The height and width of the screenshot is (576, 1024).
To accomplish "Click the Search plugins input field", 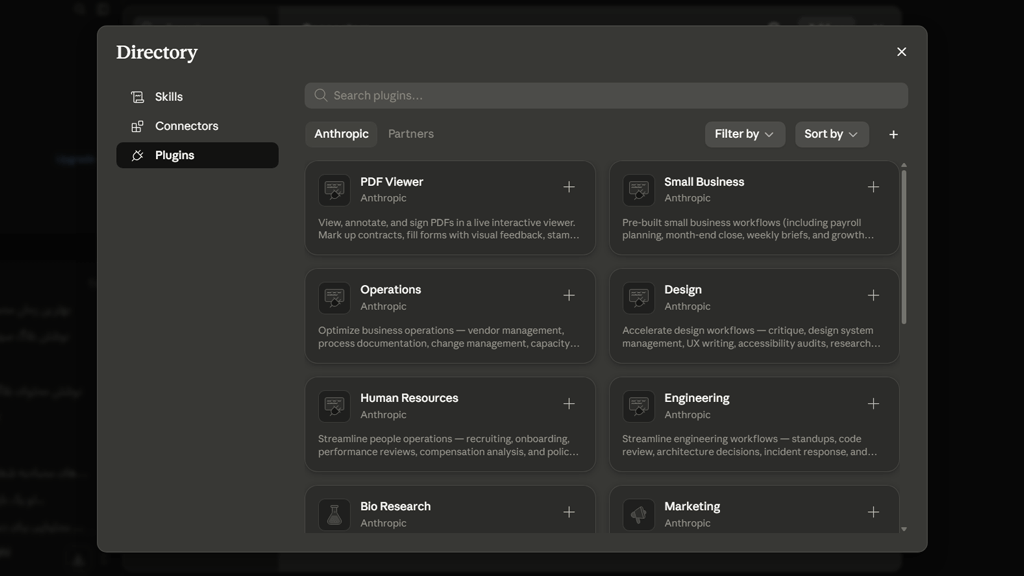I will [606, 95].
